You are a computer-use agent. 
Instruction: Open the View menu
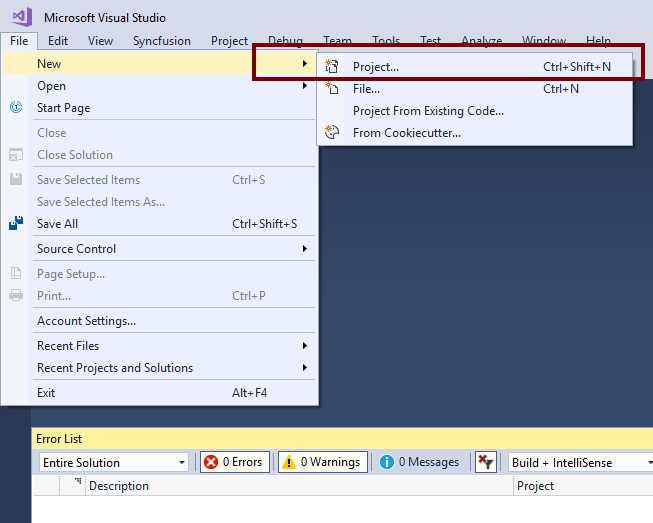pyautogui.click(x=100, y=41)
